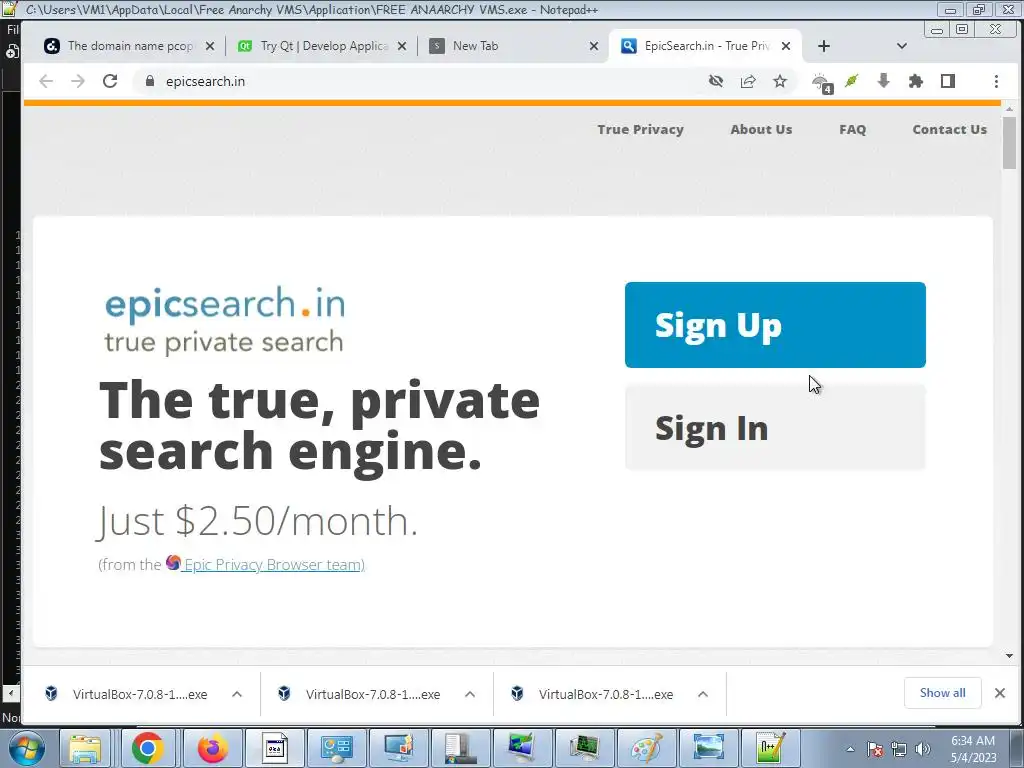Open the Contact Us nav link
This screenshot has width=1024, height=768.
(949, 129)
